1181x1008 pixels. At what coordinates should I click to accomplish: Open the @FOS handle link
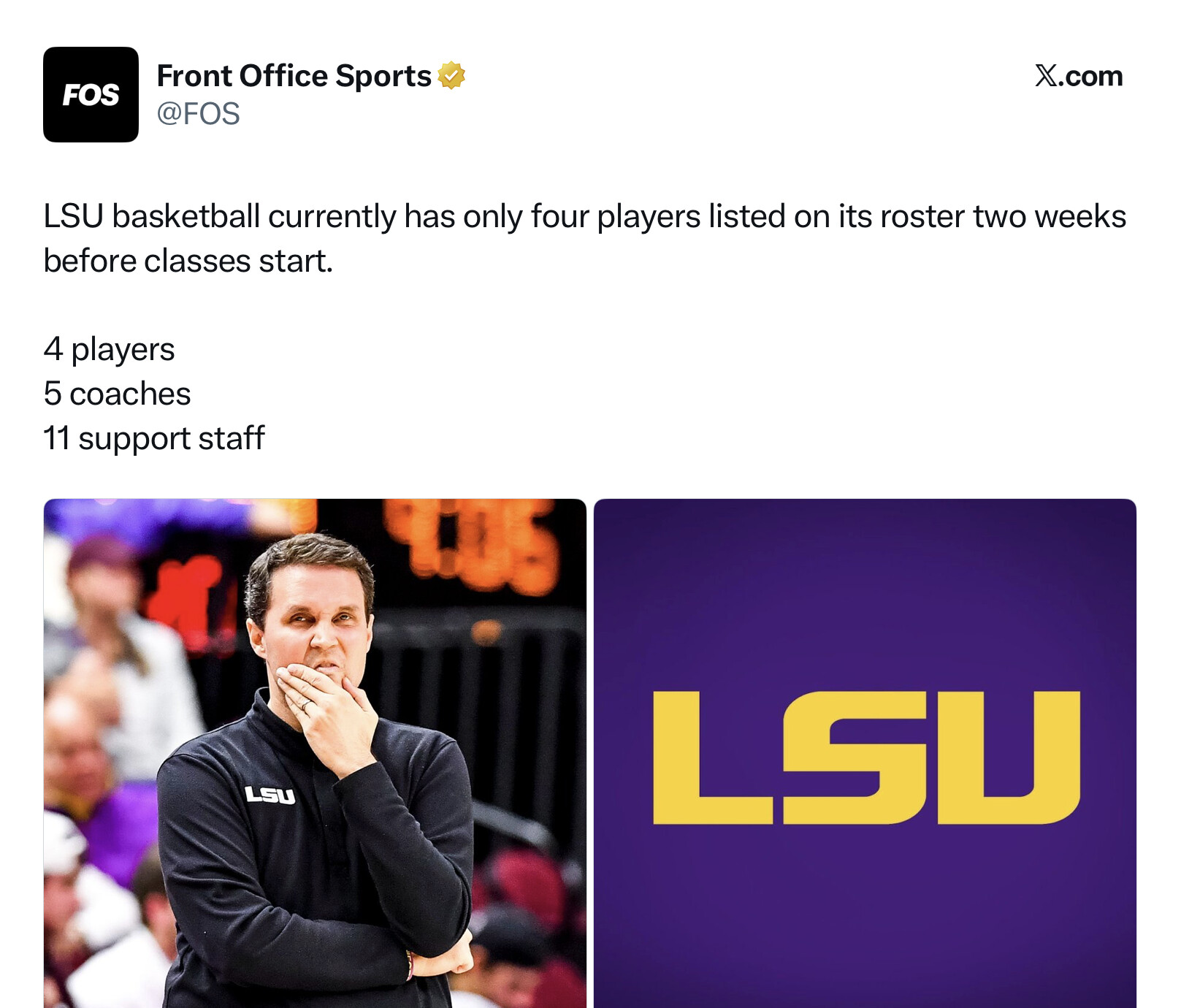(x=198, y=114)
